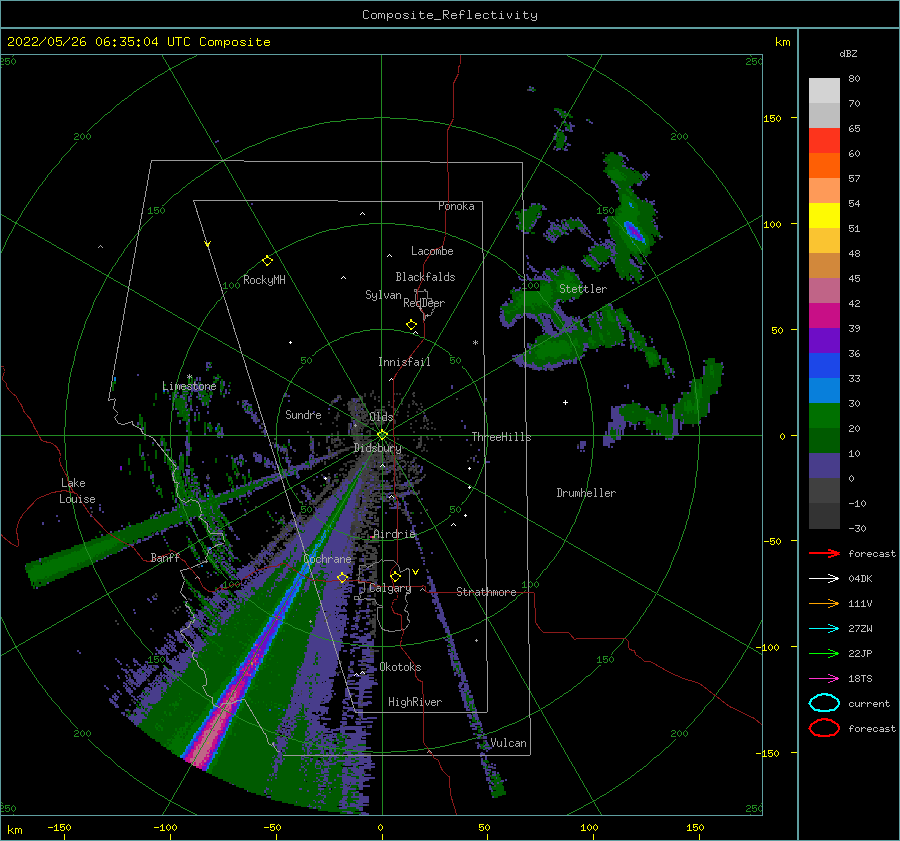This screenshot has height=841, width=900.
Task: Select the magenta 42–39 dBZ color swatch
Action: (x=824, y=316)
